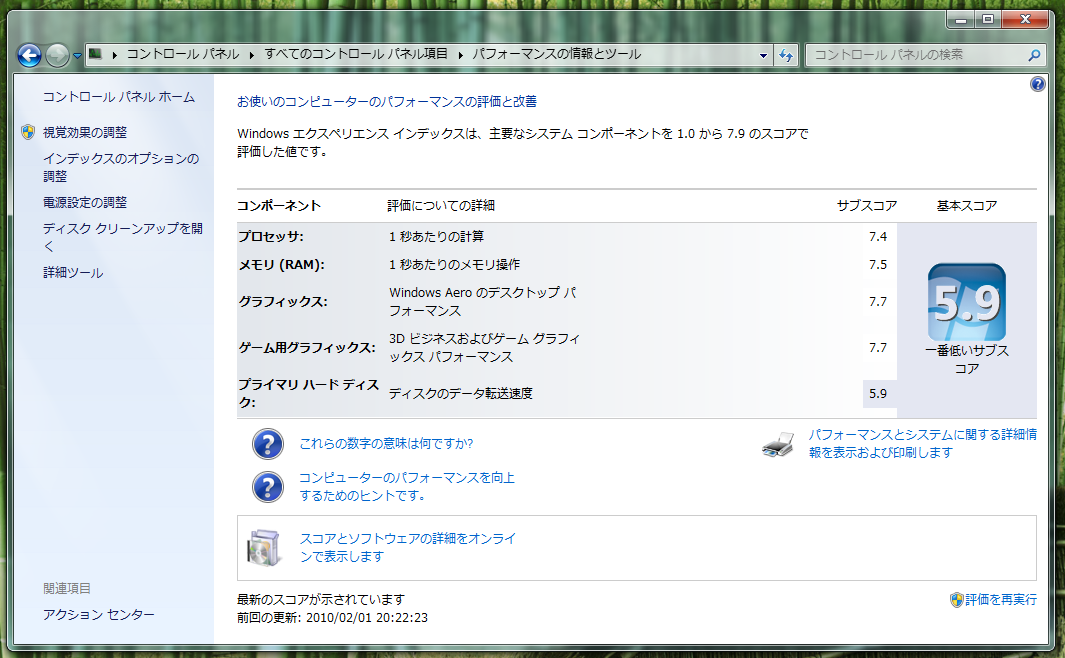The image size is (1065, 658).
Task: Go back with the blue Back arrow
Action: click(x=29, y=55)
